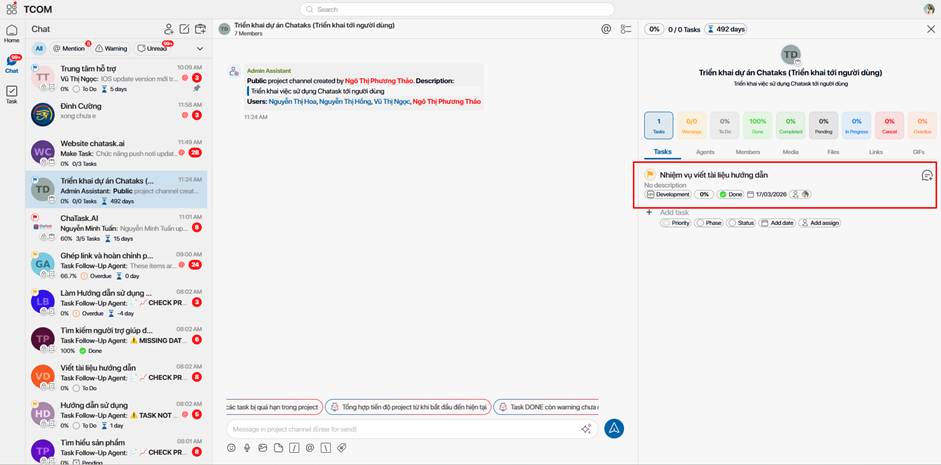
Task: Switch to the Agents tab
Action: point(705,152)
